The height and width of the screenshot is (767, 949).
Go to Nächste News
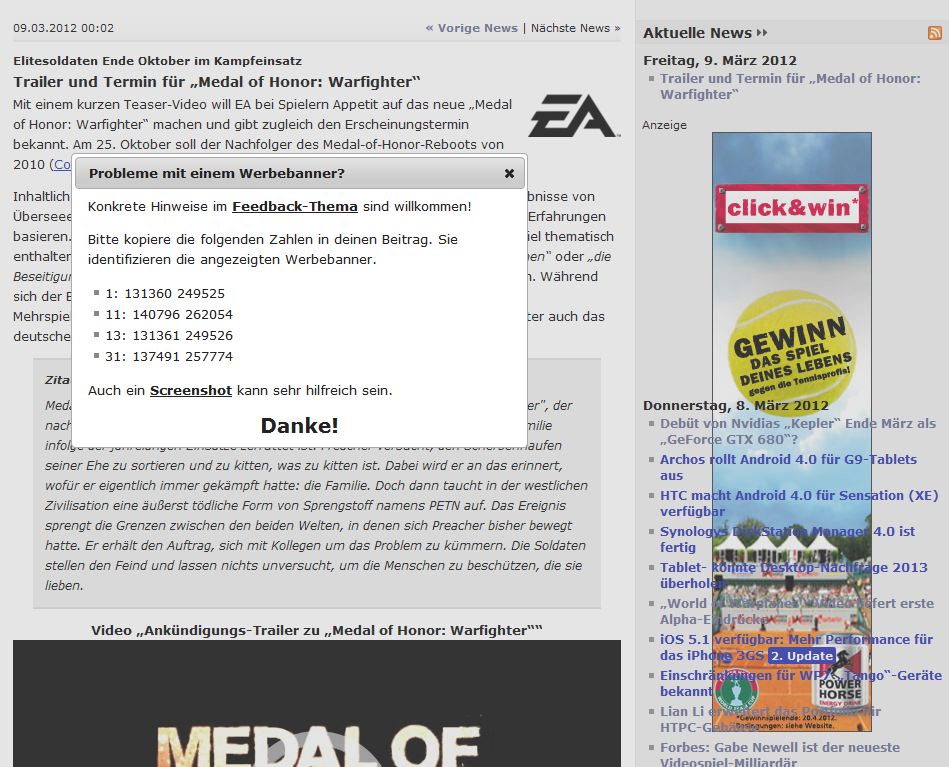pos(576,28)
